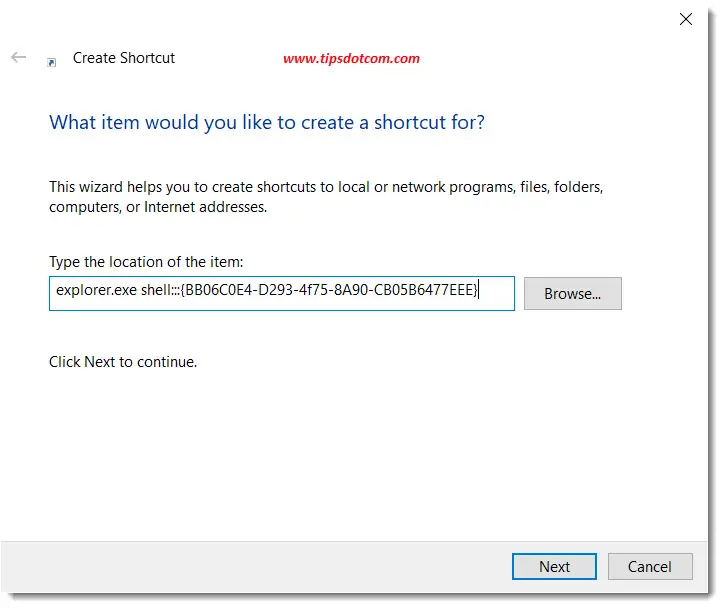Click the back arrow in the wizard header
Viewport: 723px width, 608px height.
(18, 58)
